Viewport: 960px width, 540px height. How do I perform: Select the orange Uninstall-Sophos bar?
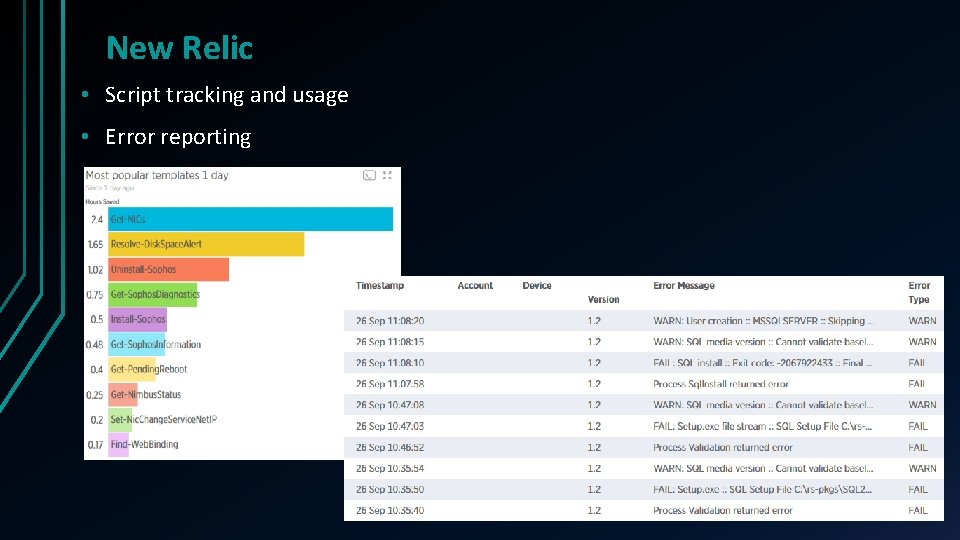click(x=168, y=269)
